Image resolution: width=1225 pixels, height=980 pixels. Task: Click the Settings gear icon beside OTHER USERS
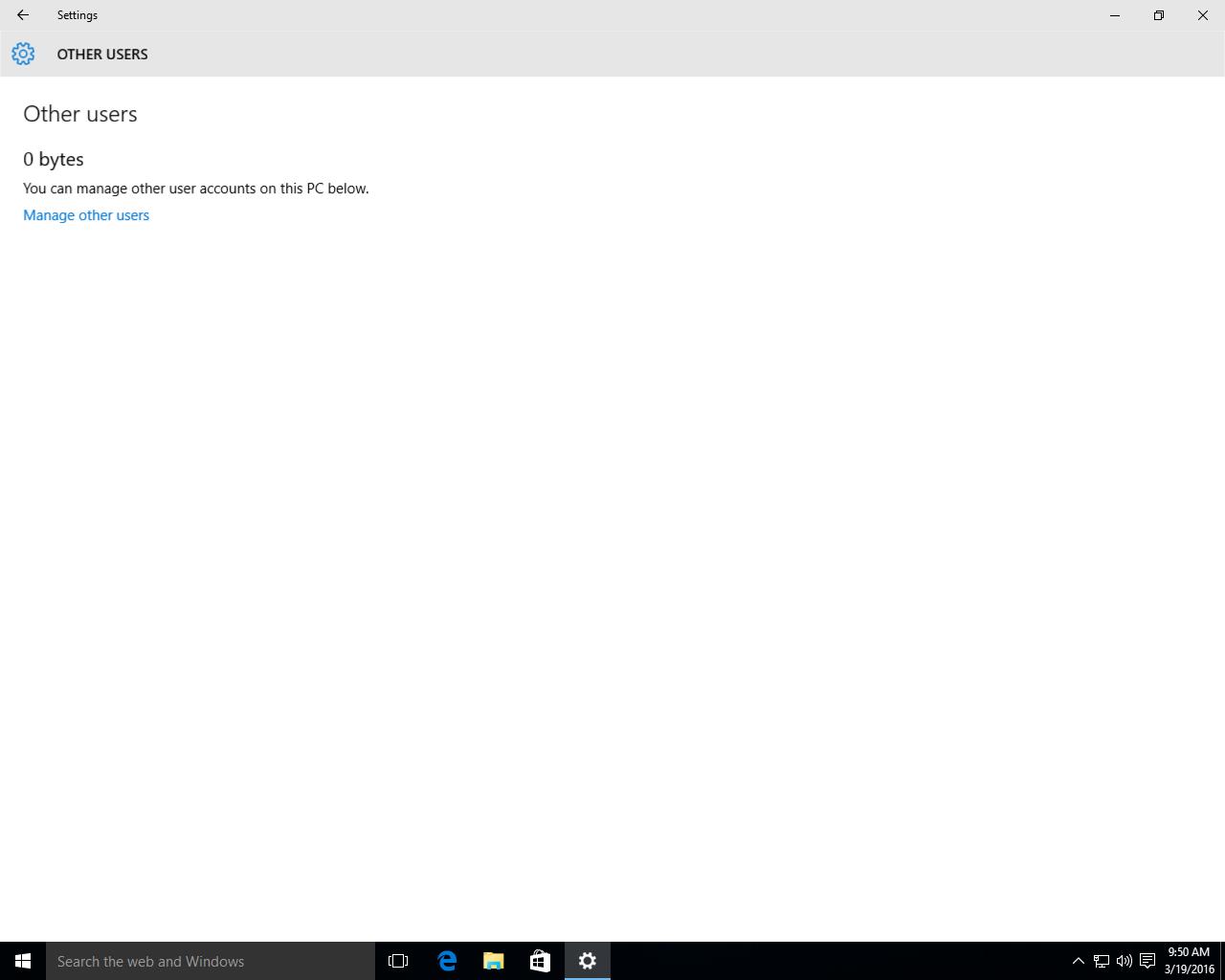point(23,54)
